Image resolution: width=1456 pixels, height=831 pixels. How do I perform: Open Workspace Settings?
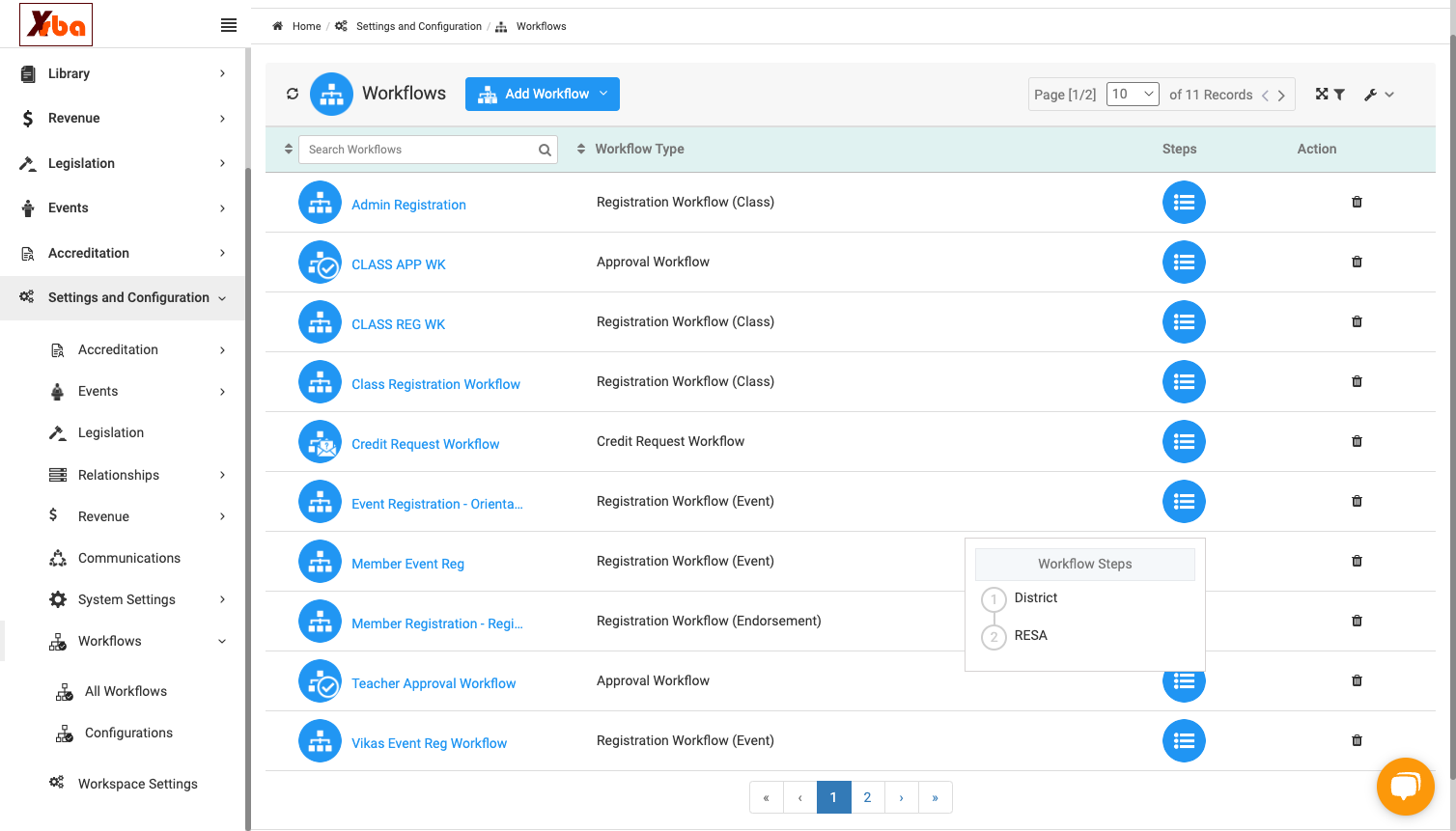pos(137,784)
